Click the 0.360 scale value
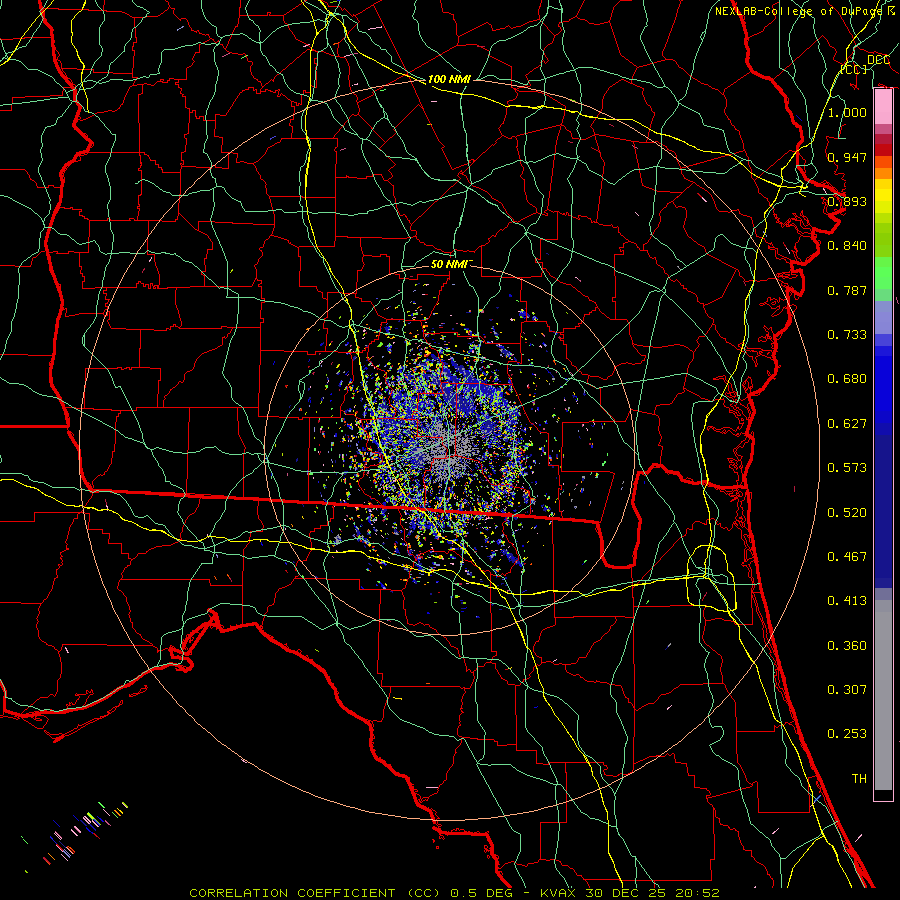The width and height of the screenshot is (900, 900). click(847, 645)
